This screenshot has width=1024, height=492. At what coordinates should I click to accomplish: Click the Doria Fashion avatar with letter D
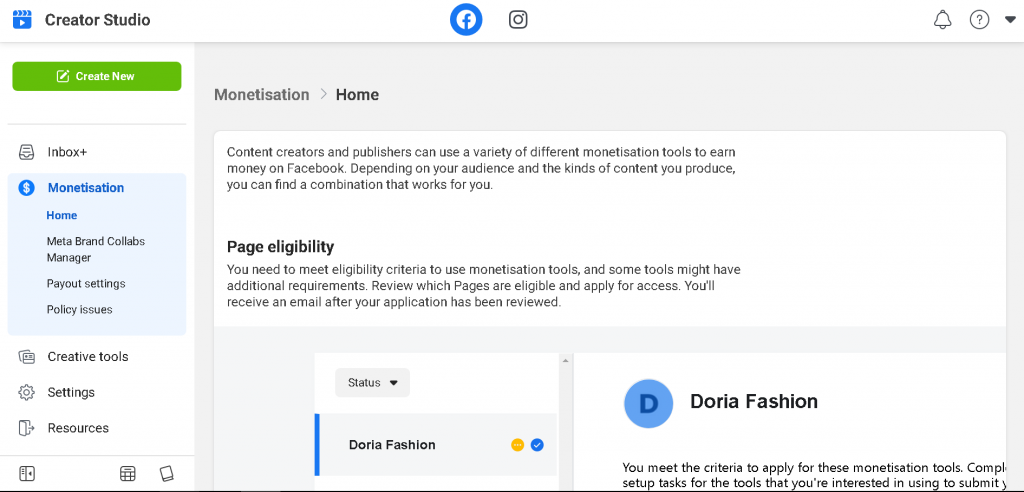pyautogui.click(x=648, y=404)
